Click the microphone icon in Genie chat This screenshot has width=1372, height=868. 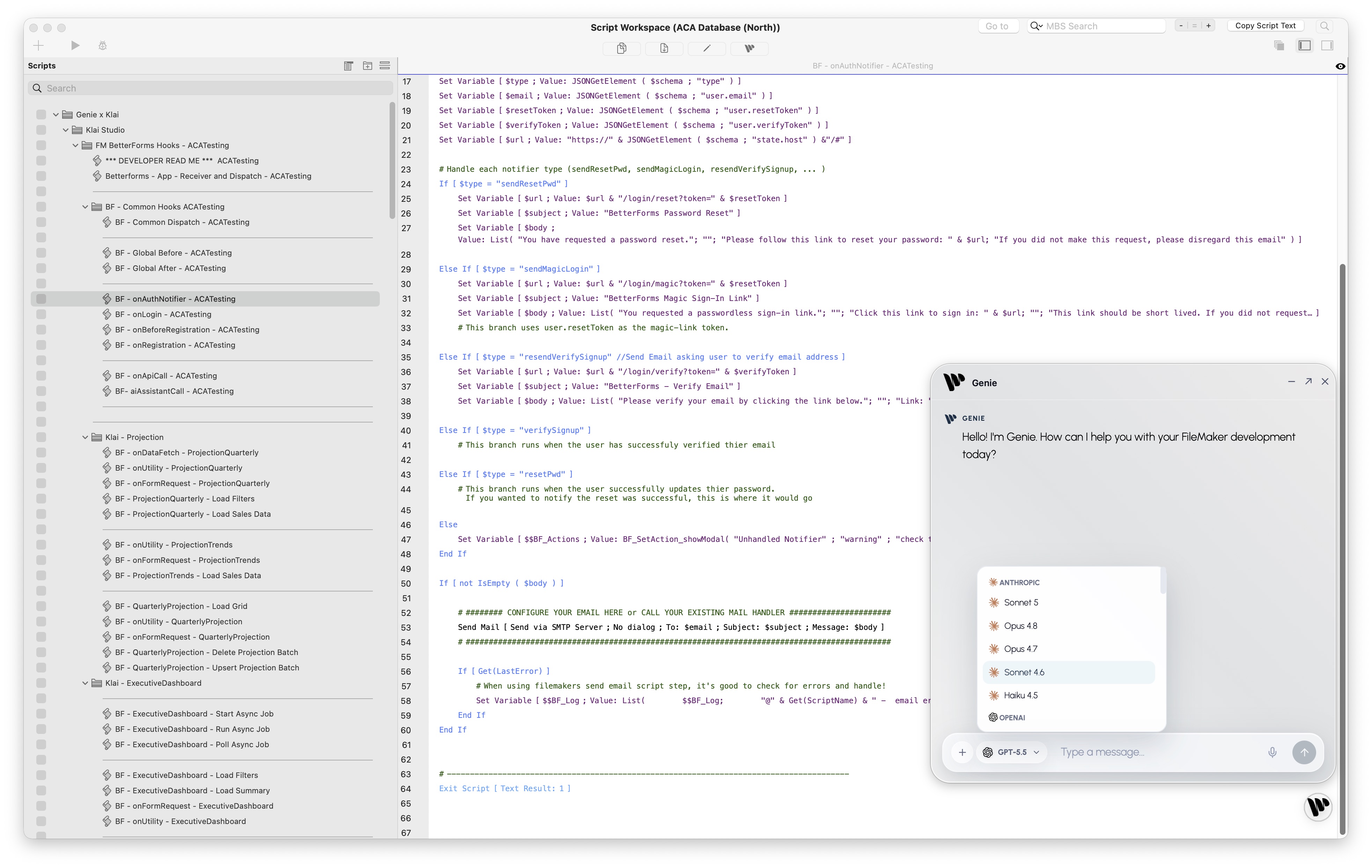[x=1272, y=752]
